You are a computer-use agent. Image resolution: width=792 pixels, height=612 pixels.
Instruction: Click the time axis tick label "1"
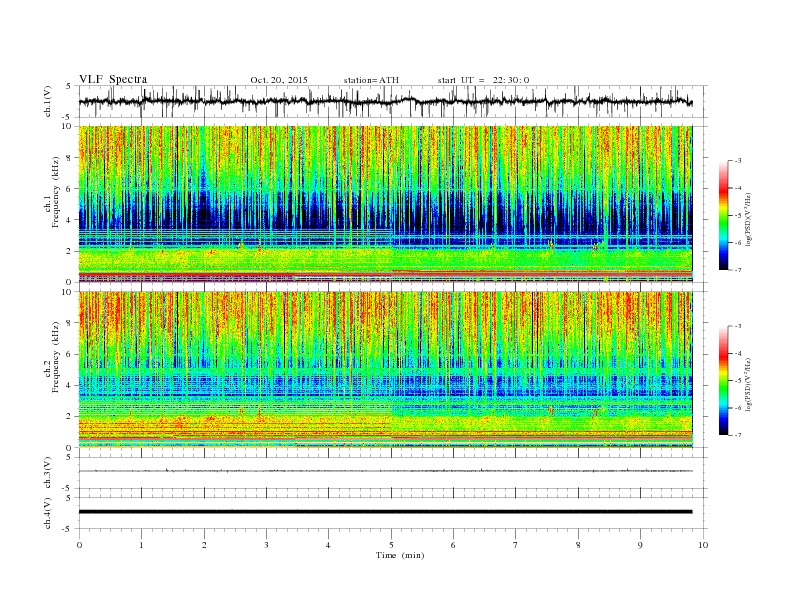coord(141,545)
